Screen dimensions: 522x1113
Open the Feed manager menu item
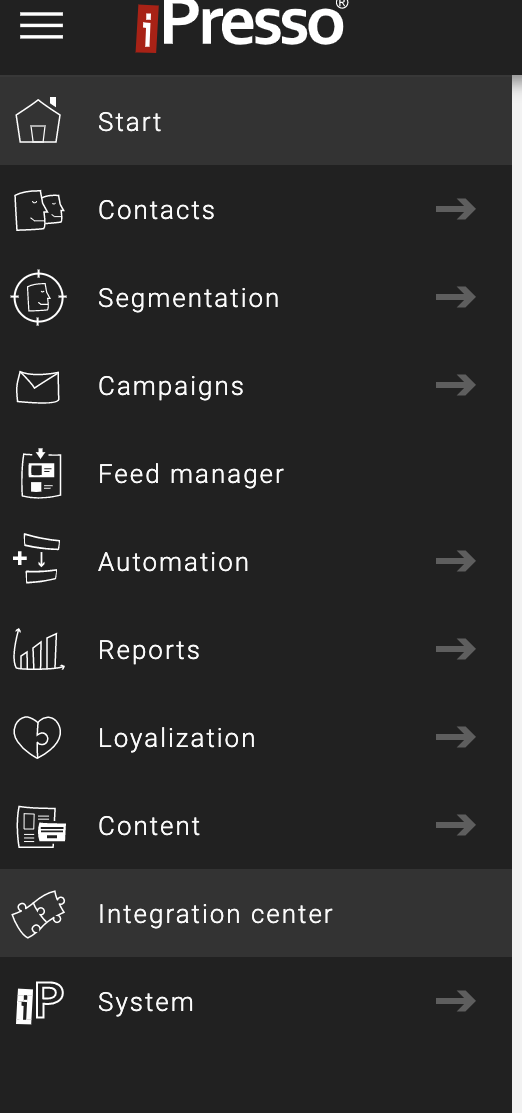tap(256, 473)
